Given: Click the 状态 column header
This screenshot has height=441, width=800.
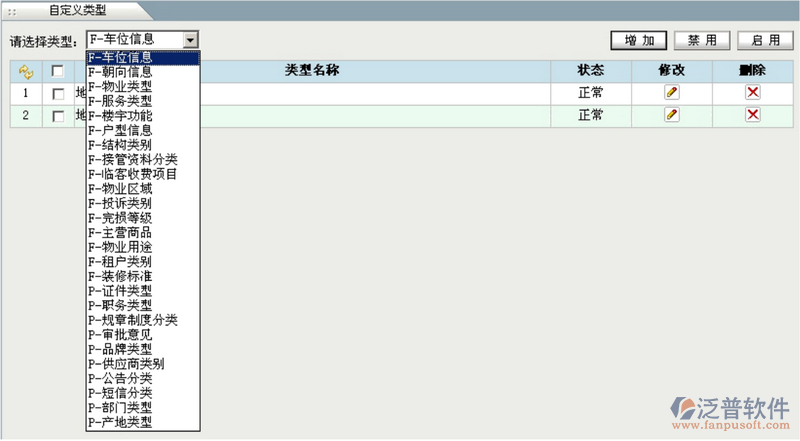Looking at the screenshot, I should (591, 70).
